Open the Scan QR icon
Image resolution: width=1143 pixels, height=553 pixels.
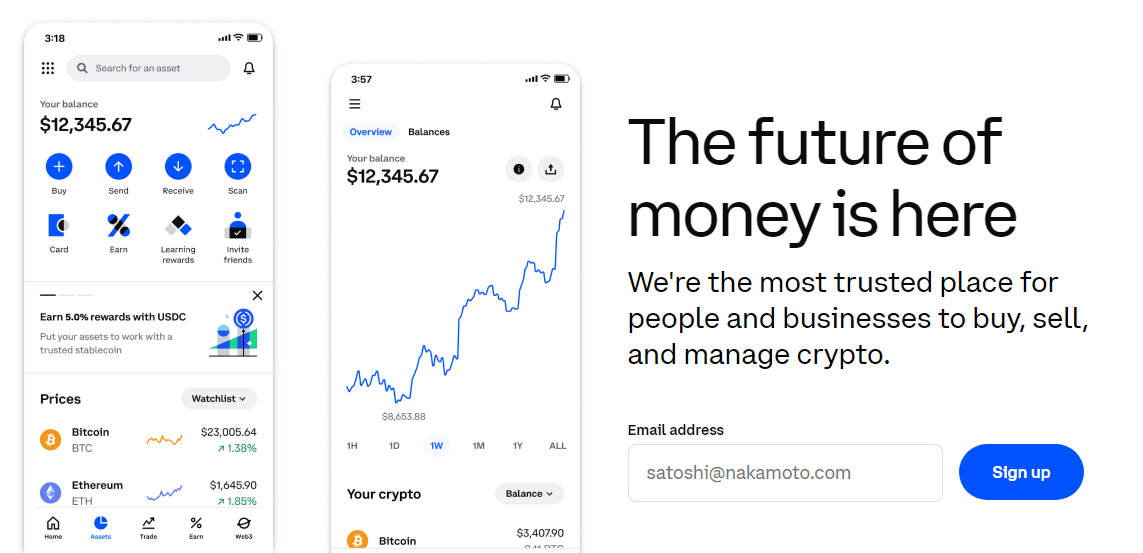point(238,166)
